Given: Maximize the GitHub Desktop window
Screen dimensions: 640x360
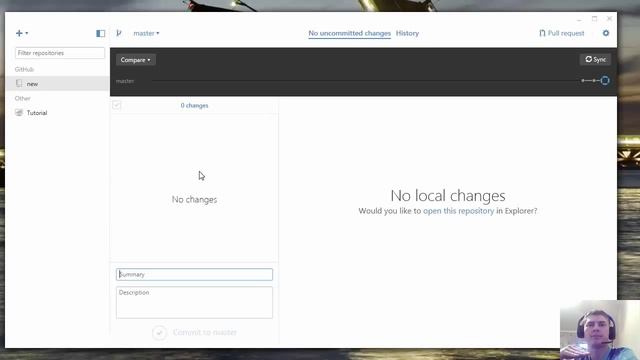Looking at the screenshot, I should point(594,19).
